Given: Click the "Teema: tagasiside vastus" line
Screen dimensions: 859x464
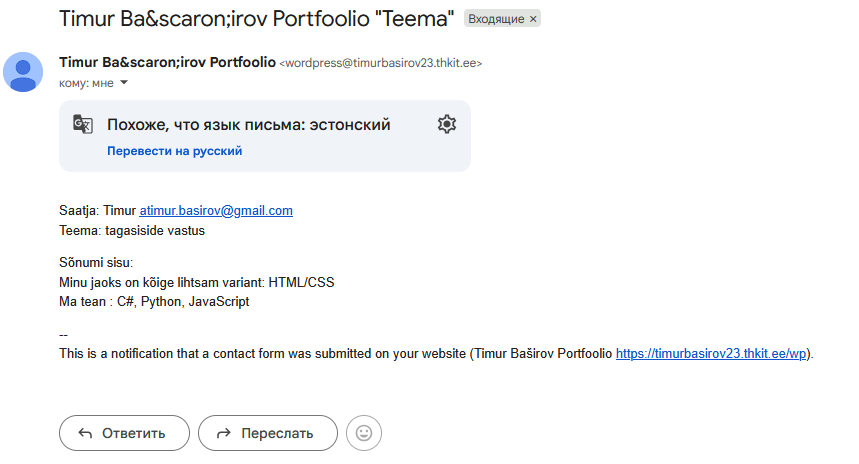Looking at the screenshot, I should point(132,230).
